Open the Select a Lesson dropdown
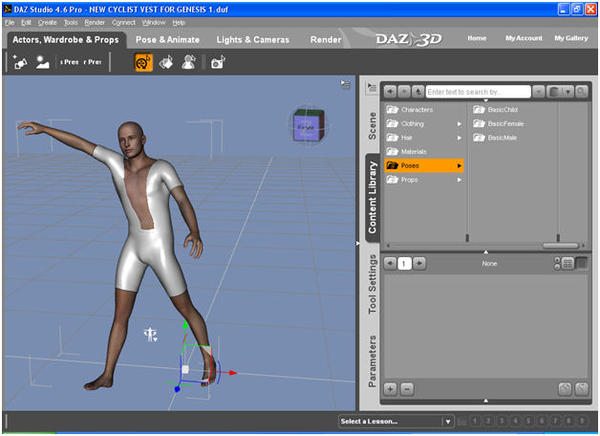 (396, 421)
